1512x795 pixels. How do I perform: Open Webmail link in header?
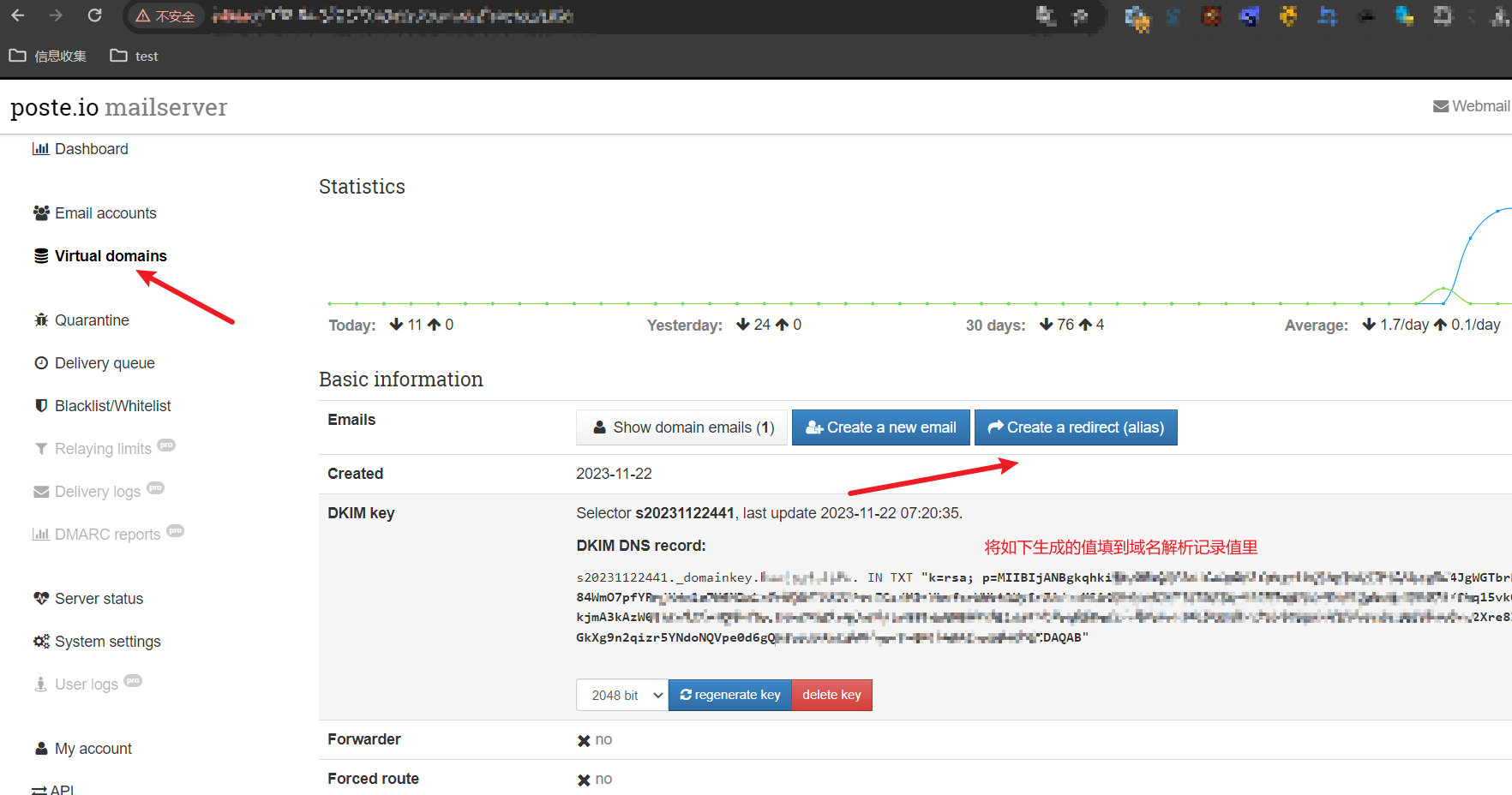click(1471, 106)
